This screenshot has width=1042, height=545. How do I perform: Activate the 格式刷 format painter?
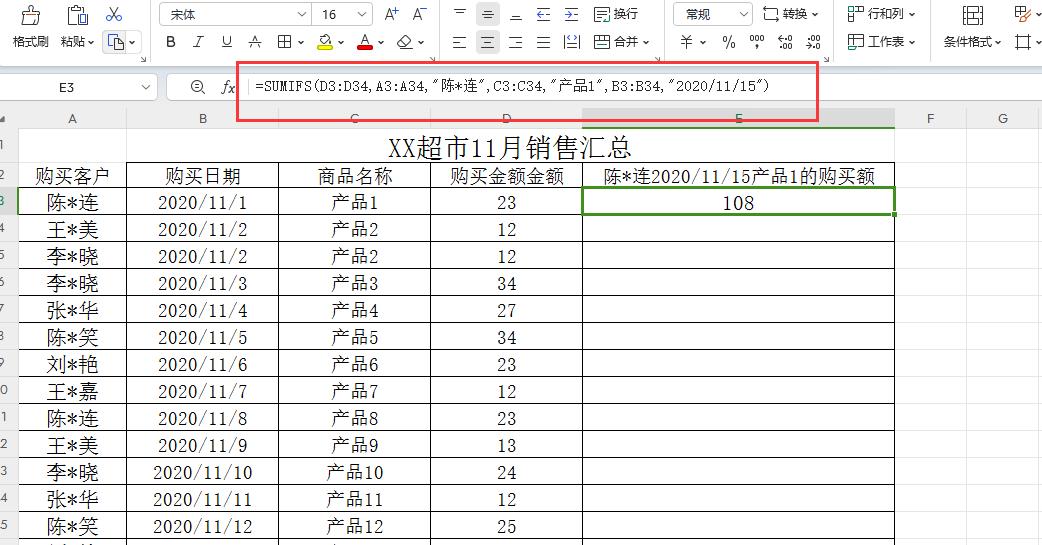30,27
